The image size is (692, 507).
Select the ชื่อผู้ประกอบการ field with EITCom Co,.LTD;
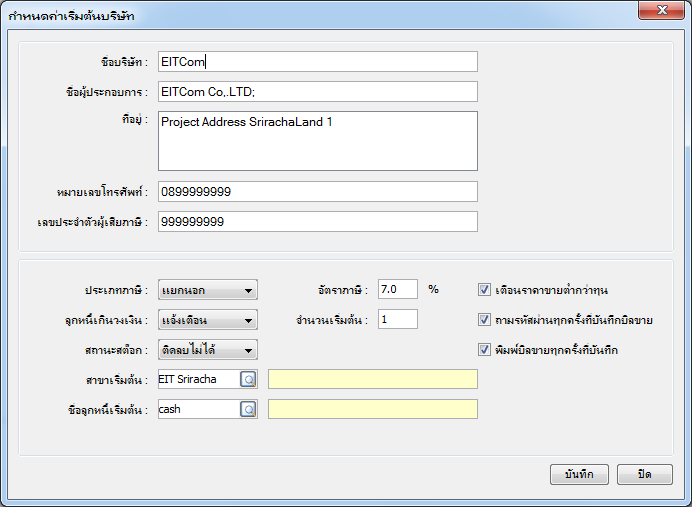coord(317,92)
